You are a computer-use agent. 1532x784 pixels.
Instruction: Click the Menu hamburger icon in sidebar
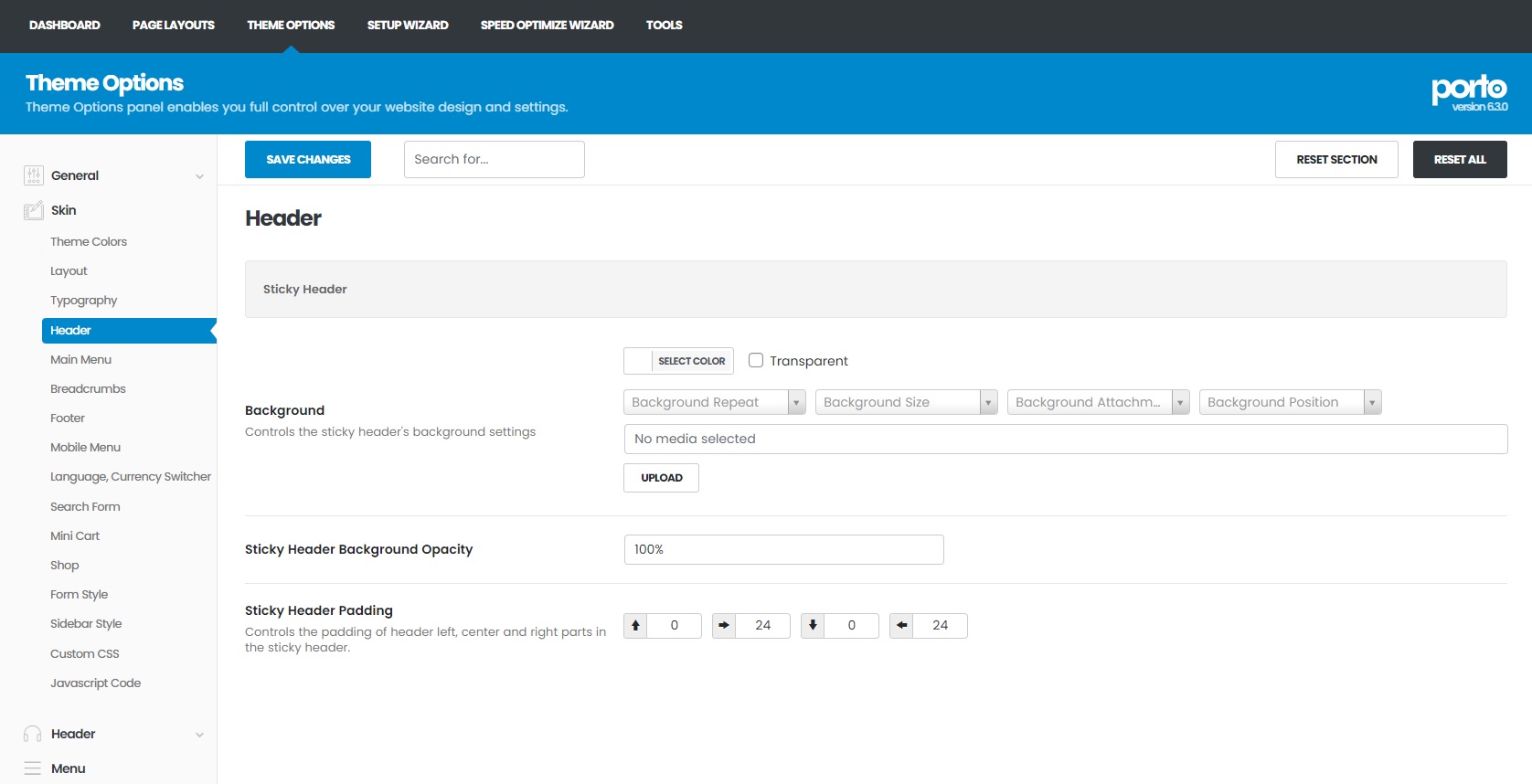33,768
